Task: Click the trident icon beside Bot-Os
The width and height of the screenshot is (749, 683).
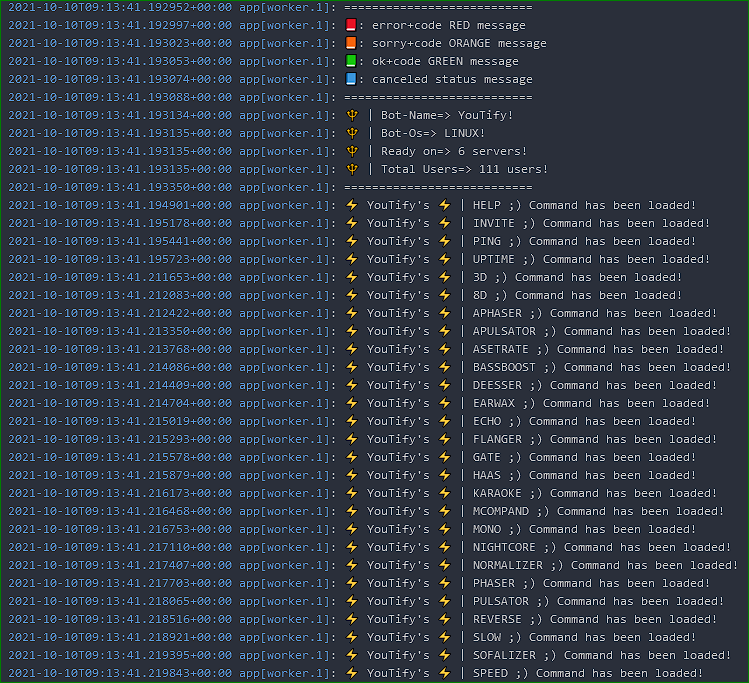Action: 352,133
